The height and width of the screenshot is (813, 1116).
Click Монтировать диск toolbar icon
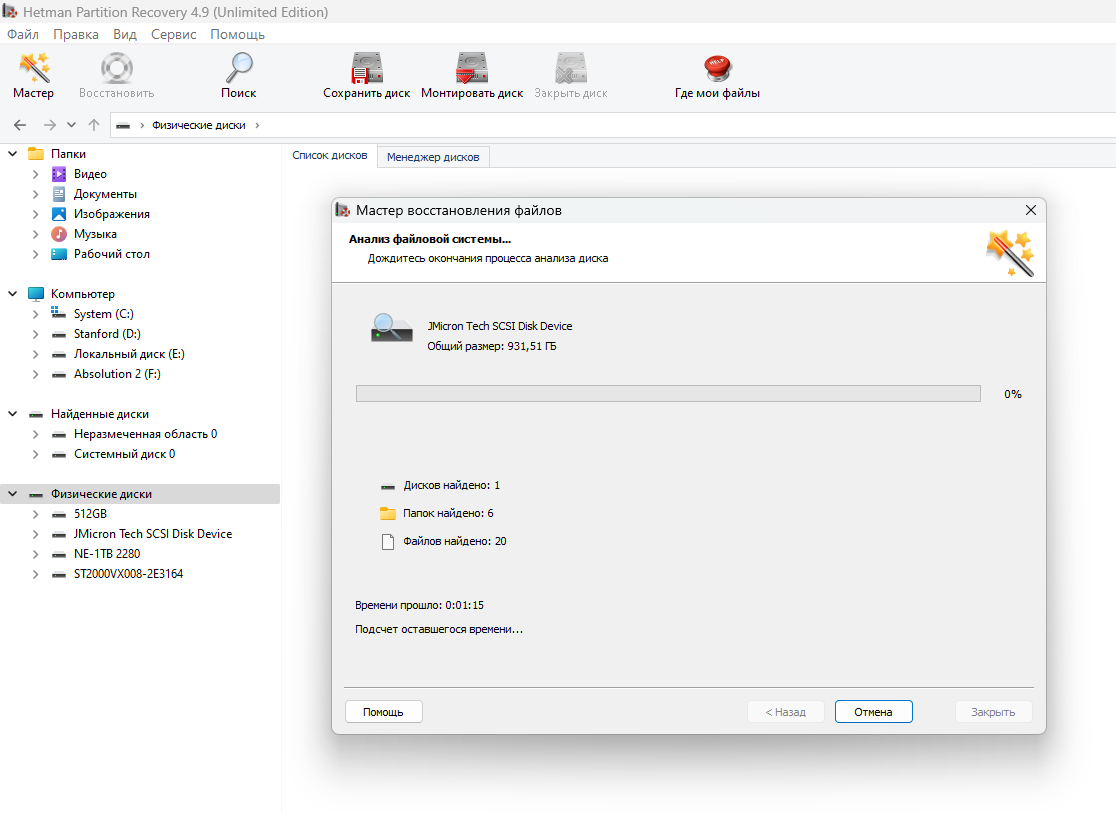472,75
